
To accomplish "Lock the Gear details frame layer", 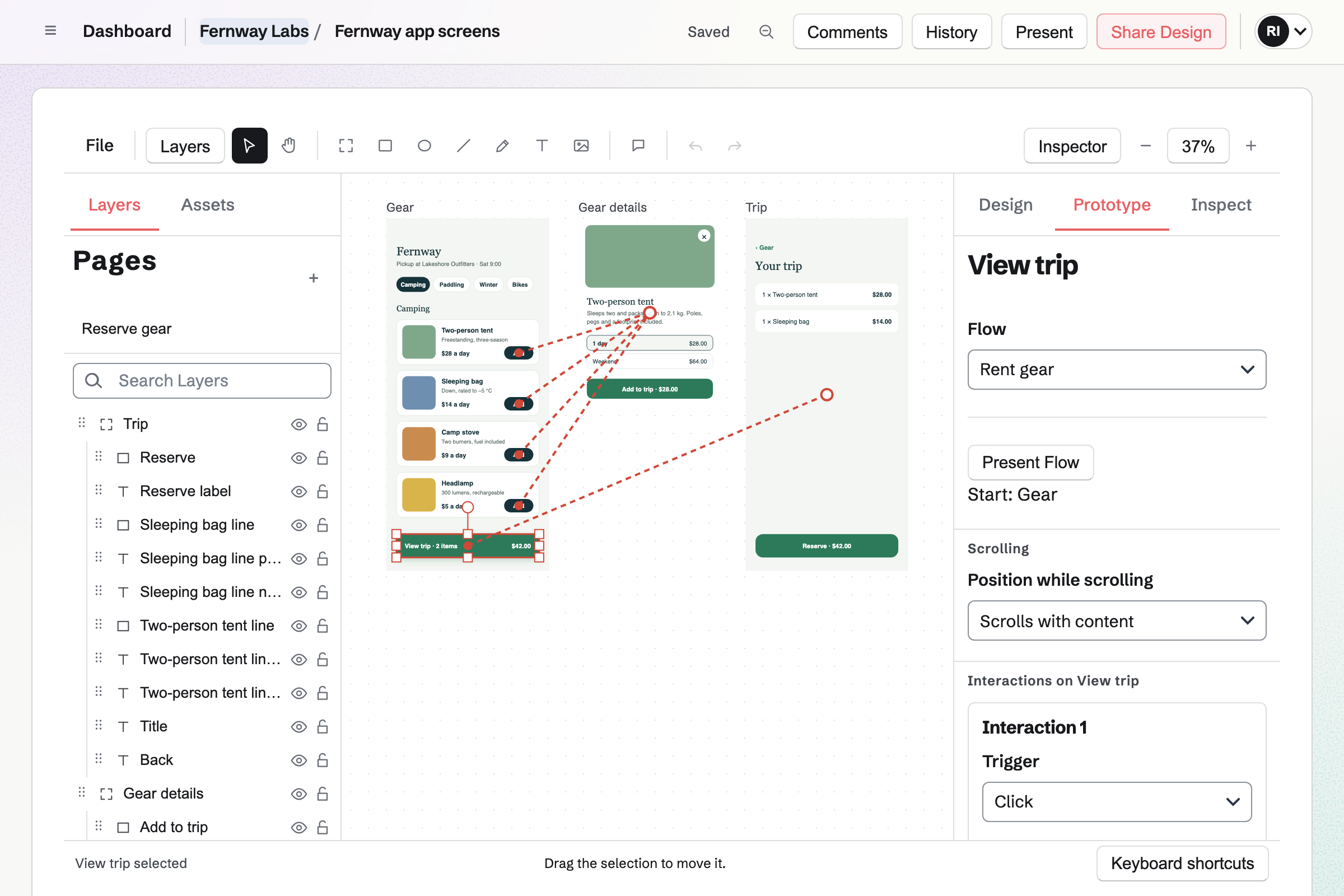I will point(323,794).
